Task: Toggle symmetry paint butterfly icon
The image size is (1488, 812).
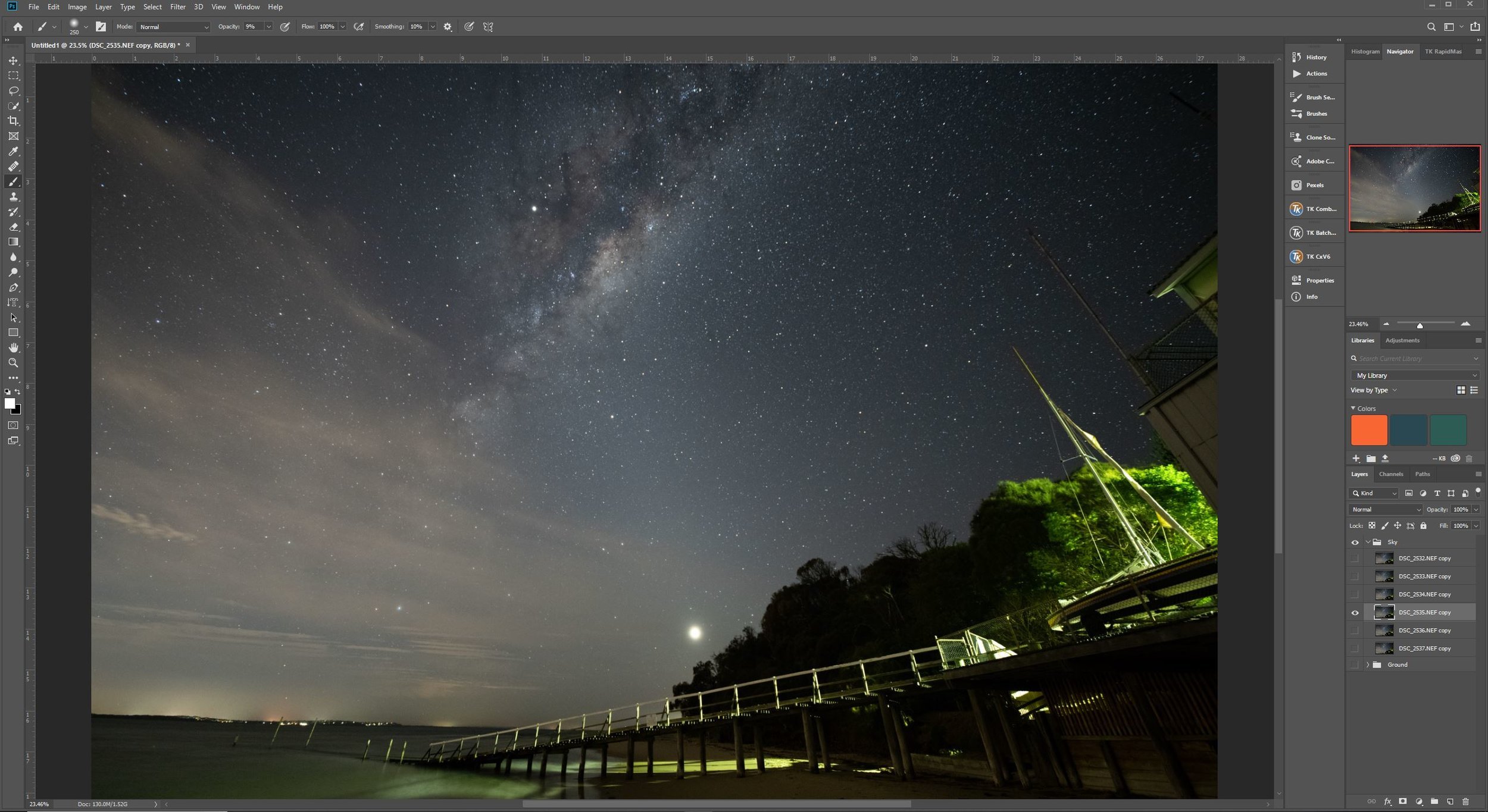Action: click(x=488, y=27)
